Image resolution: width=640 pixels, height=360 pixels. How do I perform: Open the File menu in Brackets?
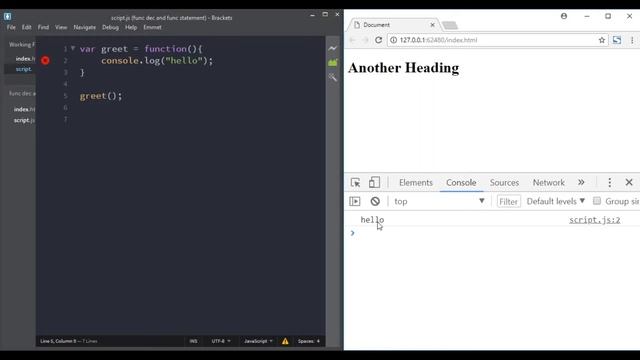click(11, 27)
